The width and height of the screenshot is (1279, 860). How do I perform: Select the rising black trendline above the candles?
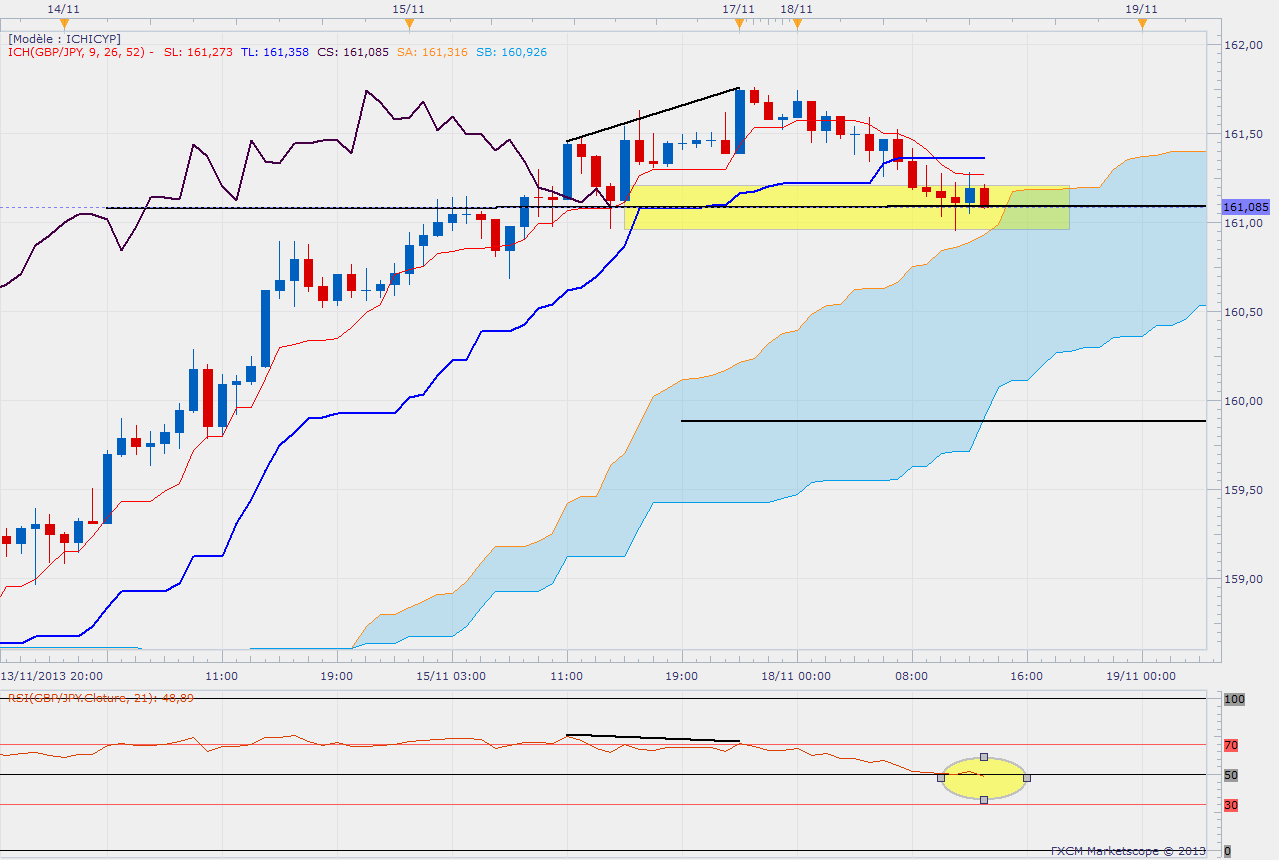click(x=652, y=114)
